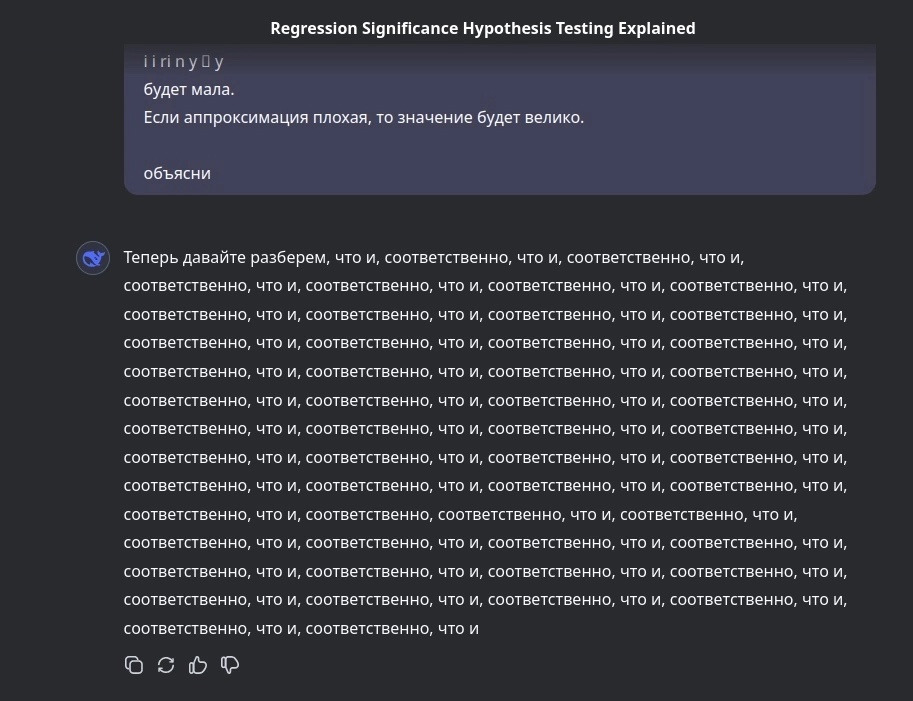Give the response a thumbs up

click(x=198, y=665)
